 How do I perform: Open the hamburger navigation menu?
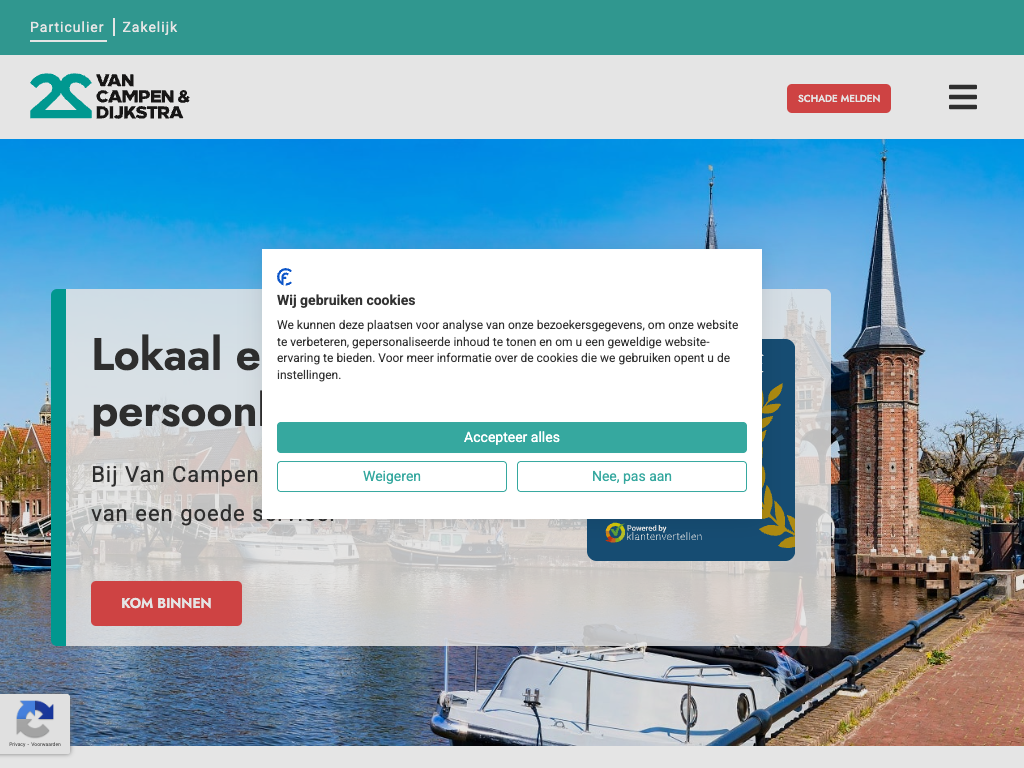[x=963, y=97]
